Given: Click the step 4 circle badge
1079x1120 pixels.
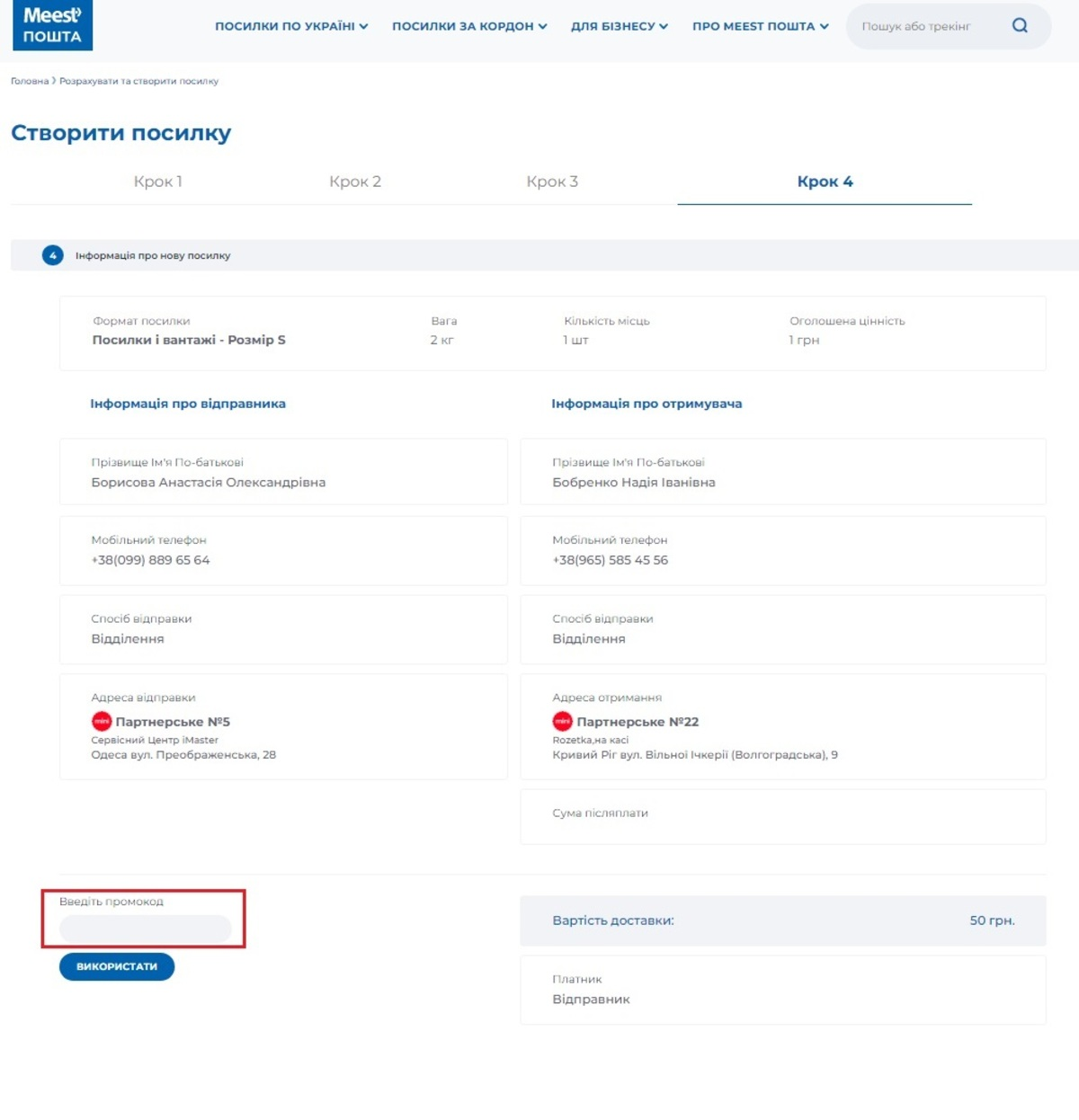Looking at the screenshot, I should pos(53,255).
